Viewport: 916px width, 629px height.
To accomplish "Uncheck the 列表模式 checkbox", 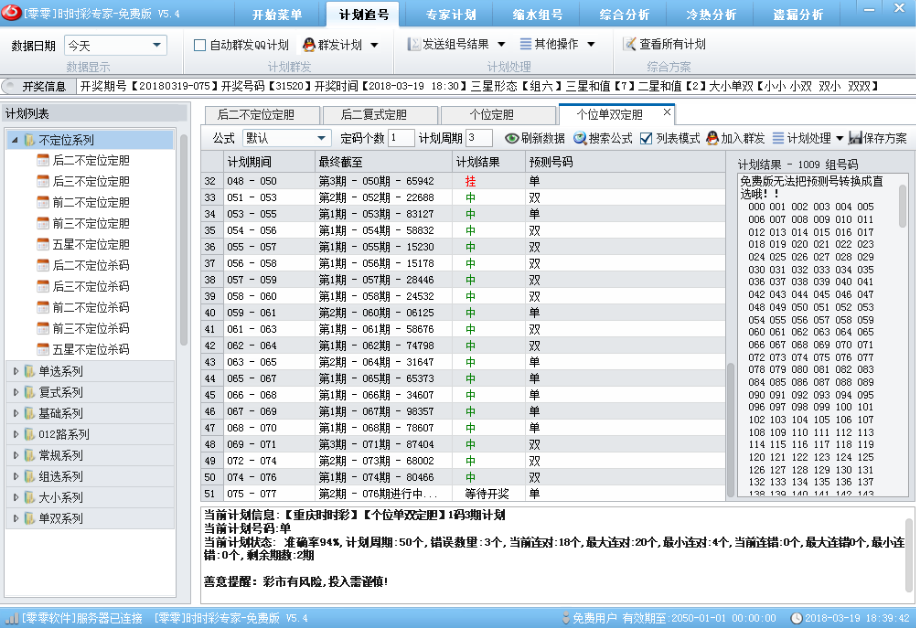I will click(646, 138).
